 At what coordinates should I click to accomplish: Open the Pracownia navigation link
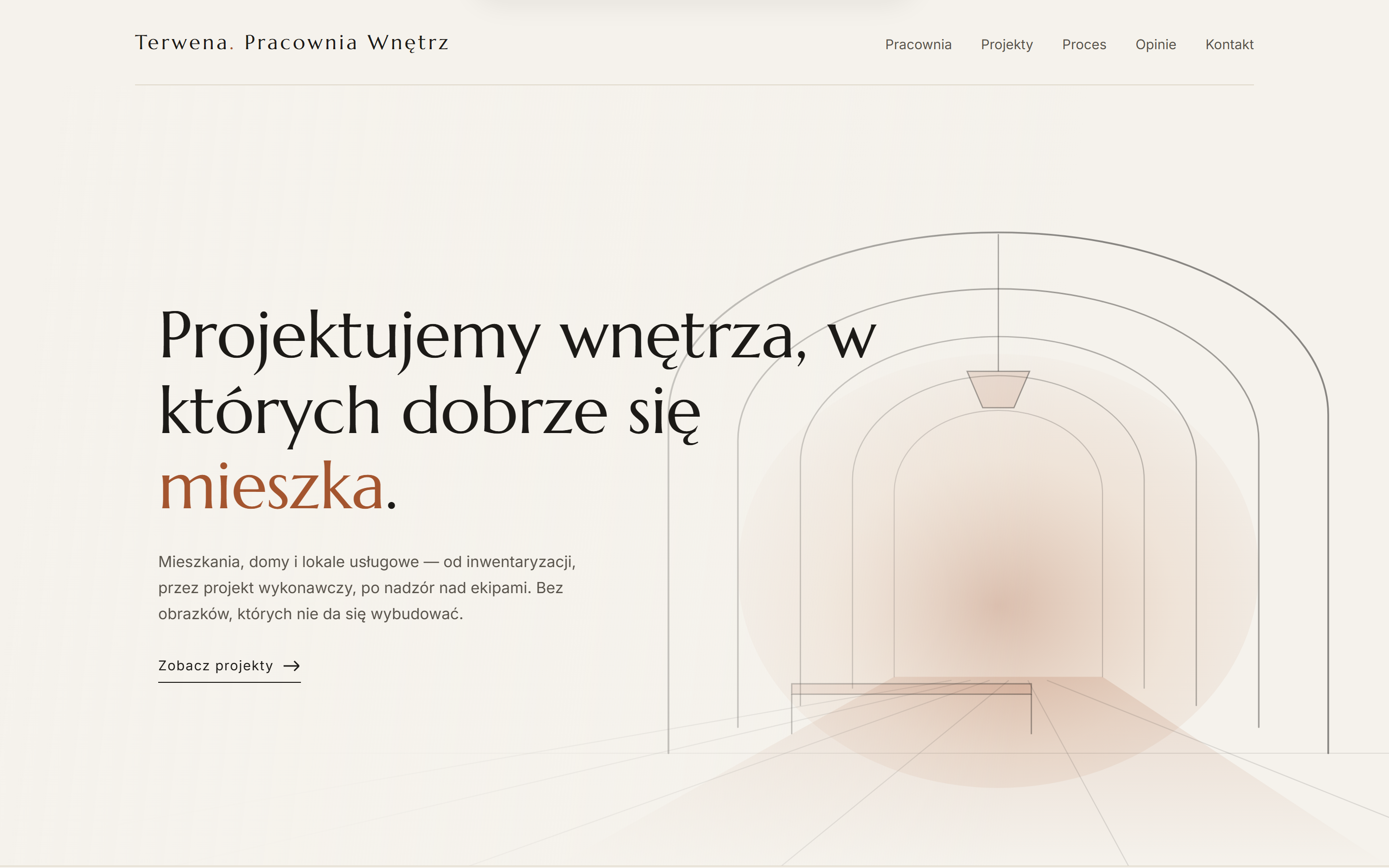click(918, 44)
